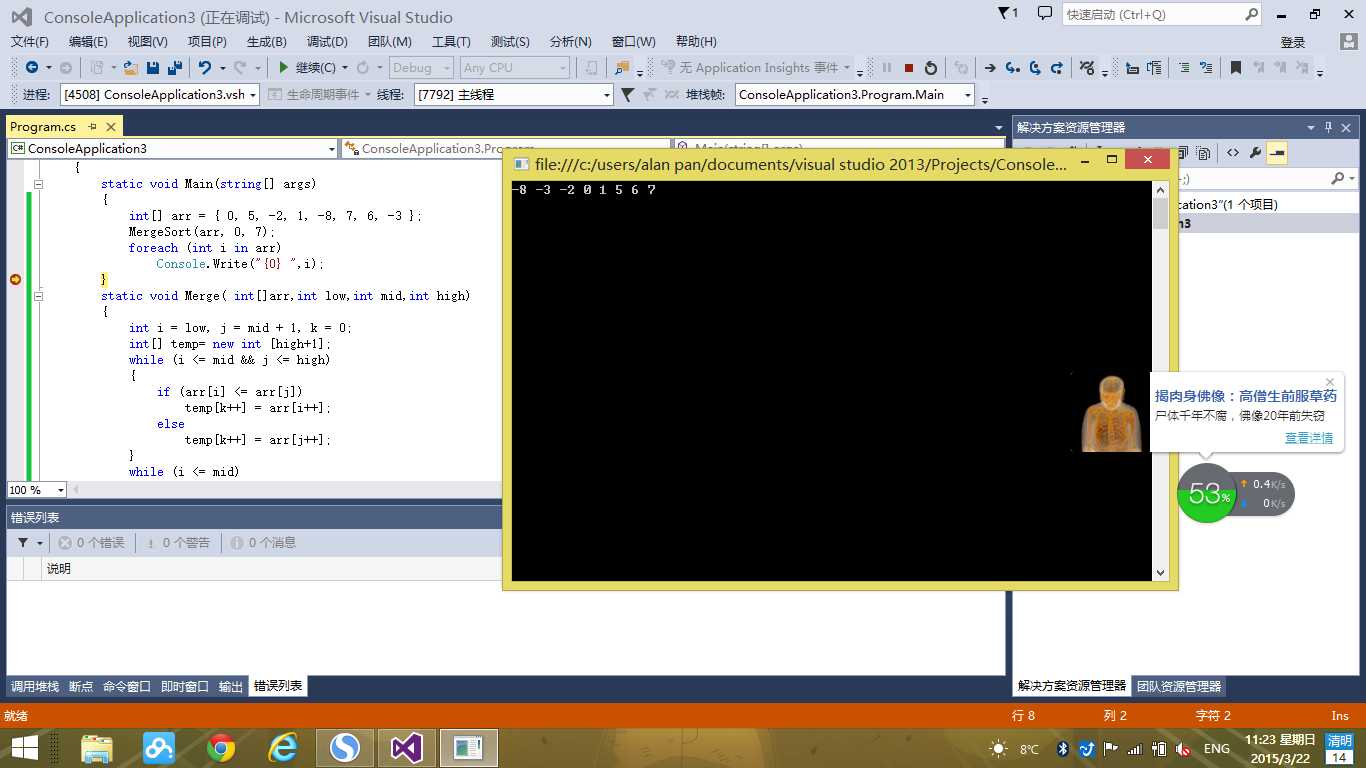Click the Show Next Statement arrow icon
Screen dimensions: 1366x768
[x=990, y=68]
